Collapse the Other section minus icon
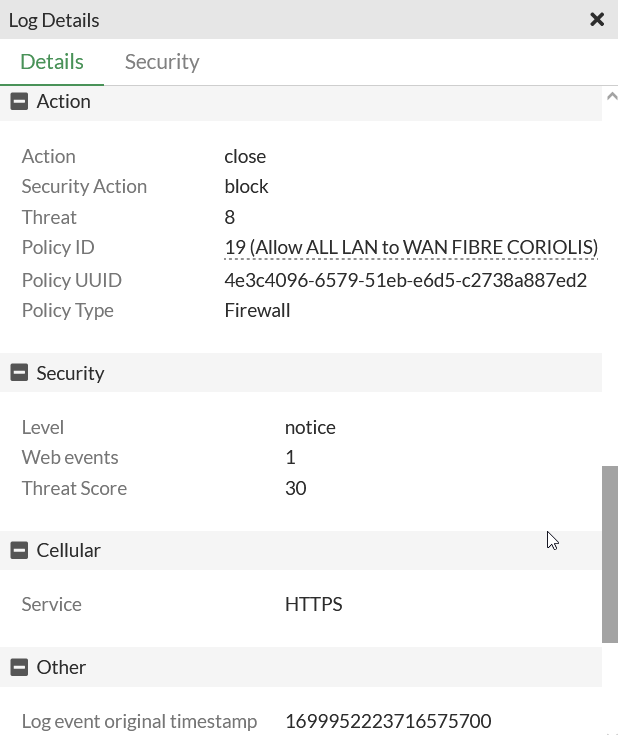 pyautogui.click(x=18, y=667)
